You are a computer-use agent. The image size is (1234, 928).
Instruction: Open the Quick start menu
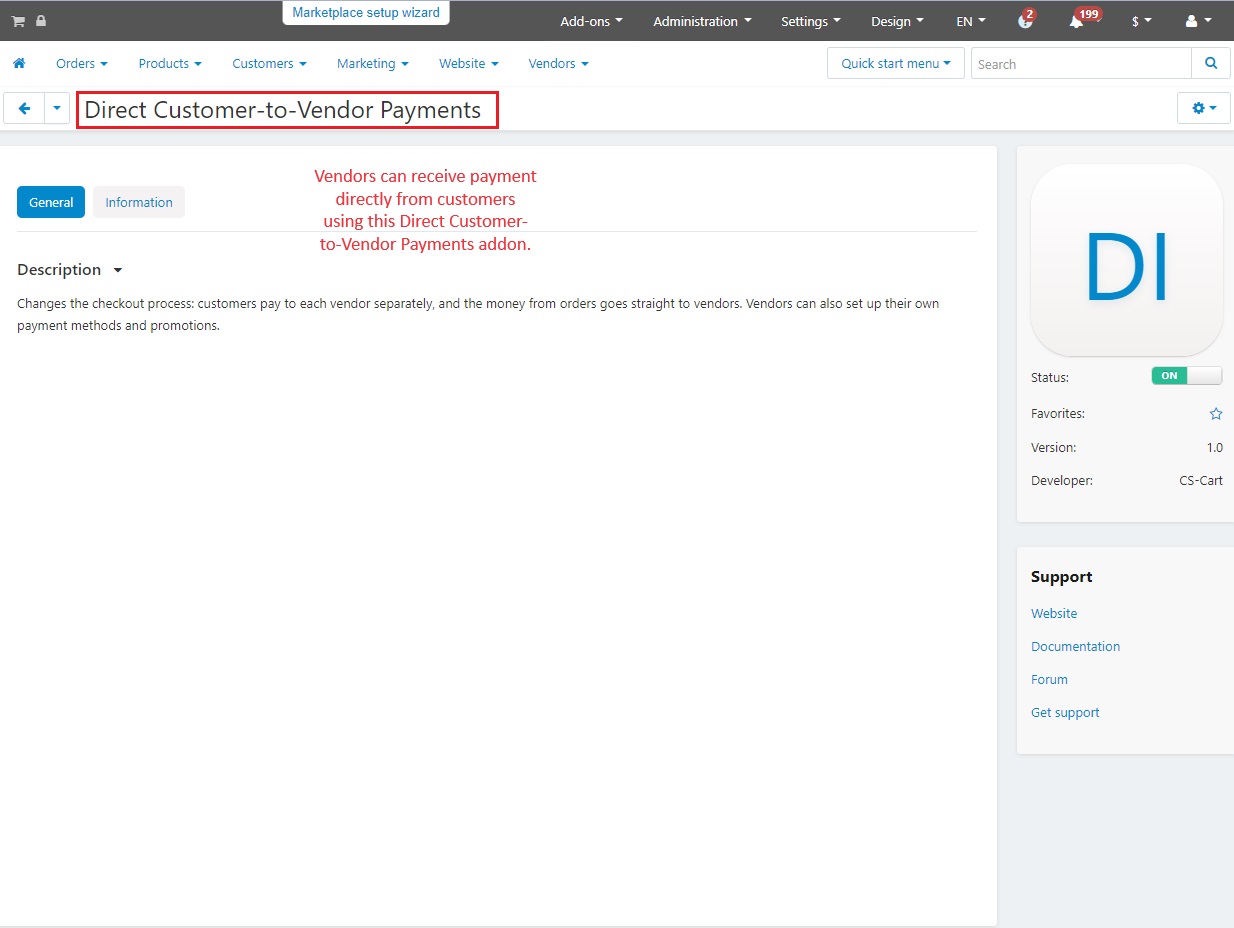tap(896, 63)
